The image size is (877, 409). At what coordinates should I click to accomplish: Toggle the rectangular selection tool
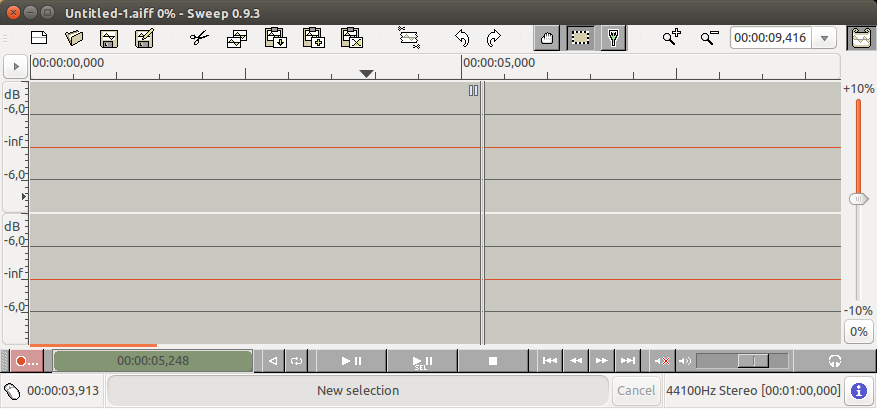click(x=580, y=38)
